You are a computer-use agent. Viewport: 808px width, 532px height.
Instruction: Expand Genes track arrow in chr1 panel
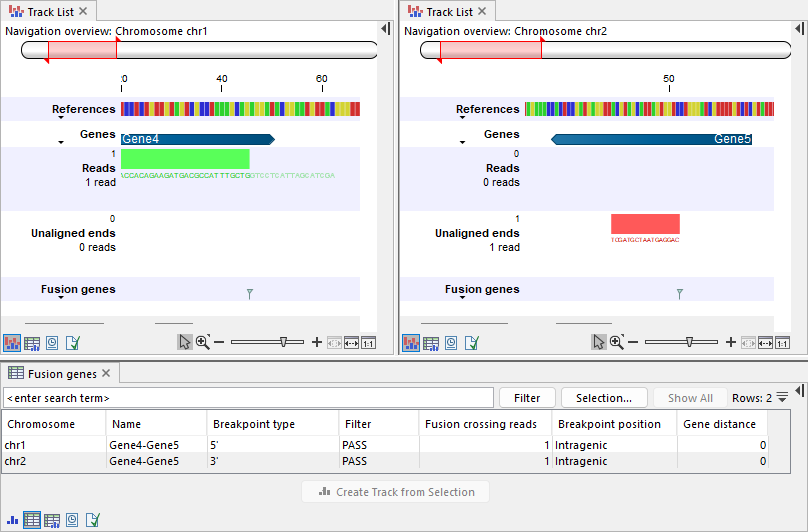point(61,142)
